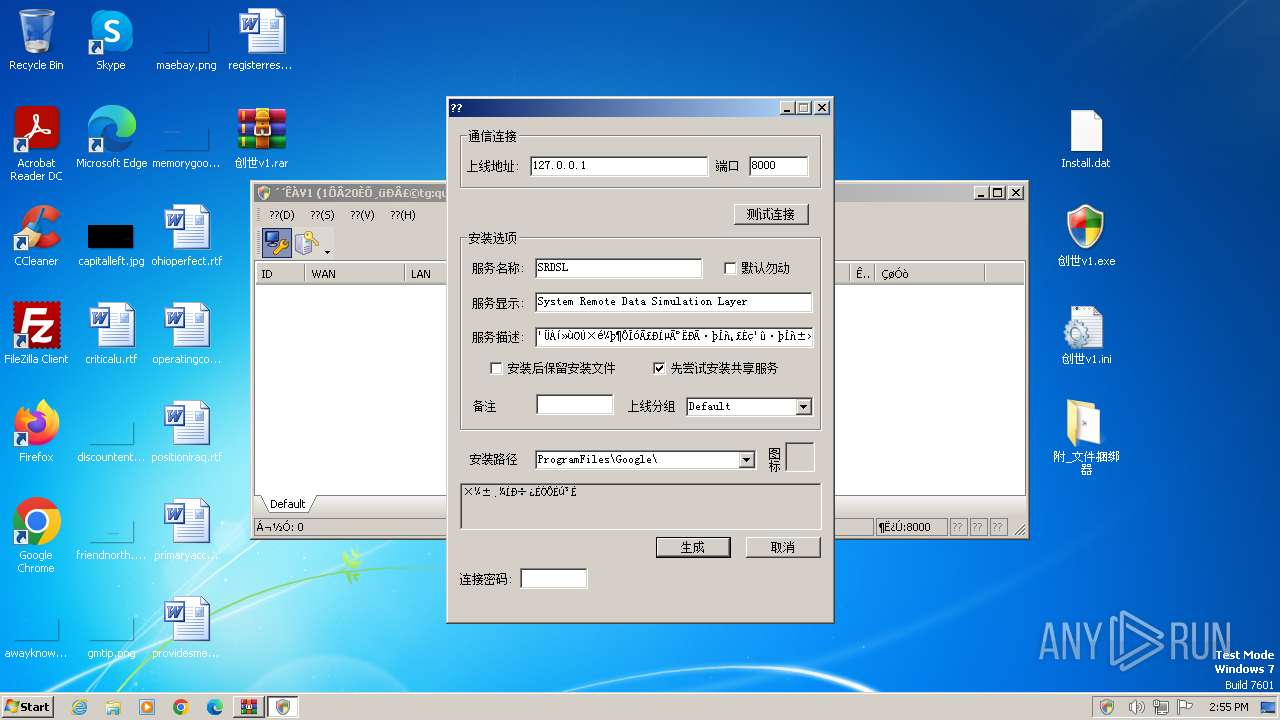Image resolution: width=1280 pixels, height=720 pixels.
Task: Open FileZilla Client shortcut
Action: (36, 334)
